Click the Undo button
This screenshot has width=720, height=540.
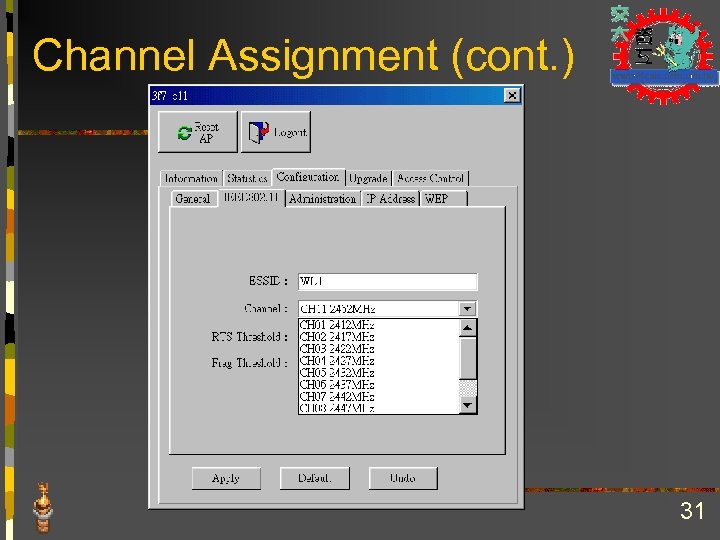coord(403,478)
